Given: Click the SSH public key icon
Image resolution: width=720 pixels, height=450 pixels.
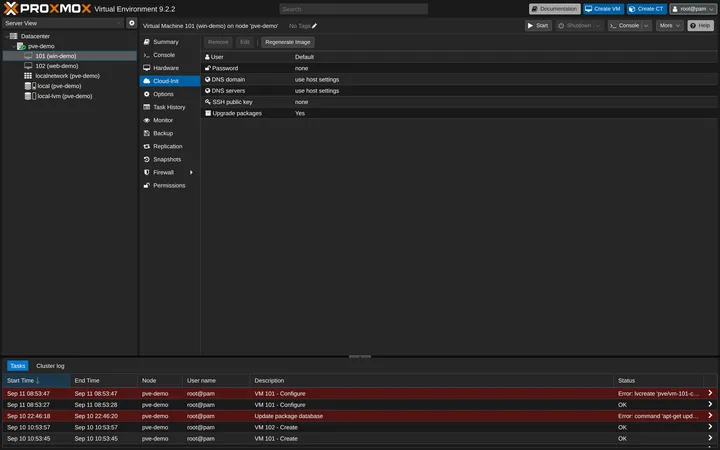Looking at the screenshot, I should pyautogui.click(x=208, y=102).
